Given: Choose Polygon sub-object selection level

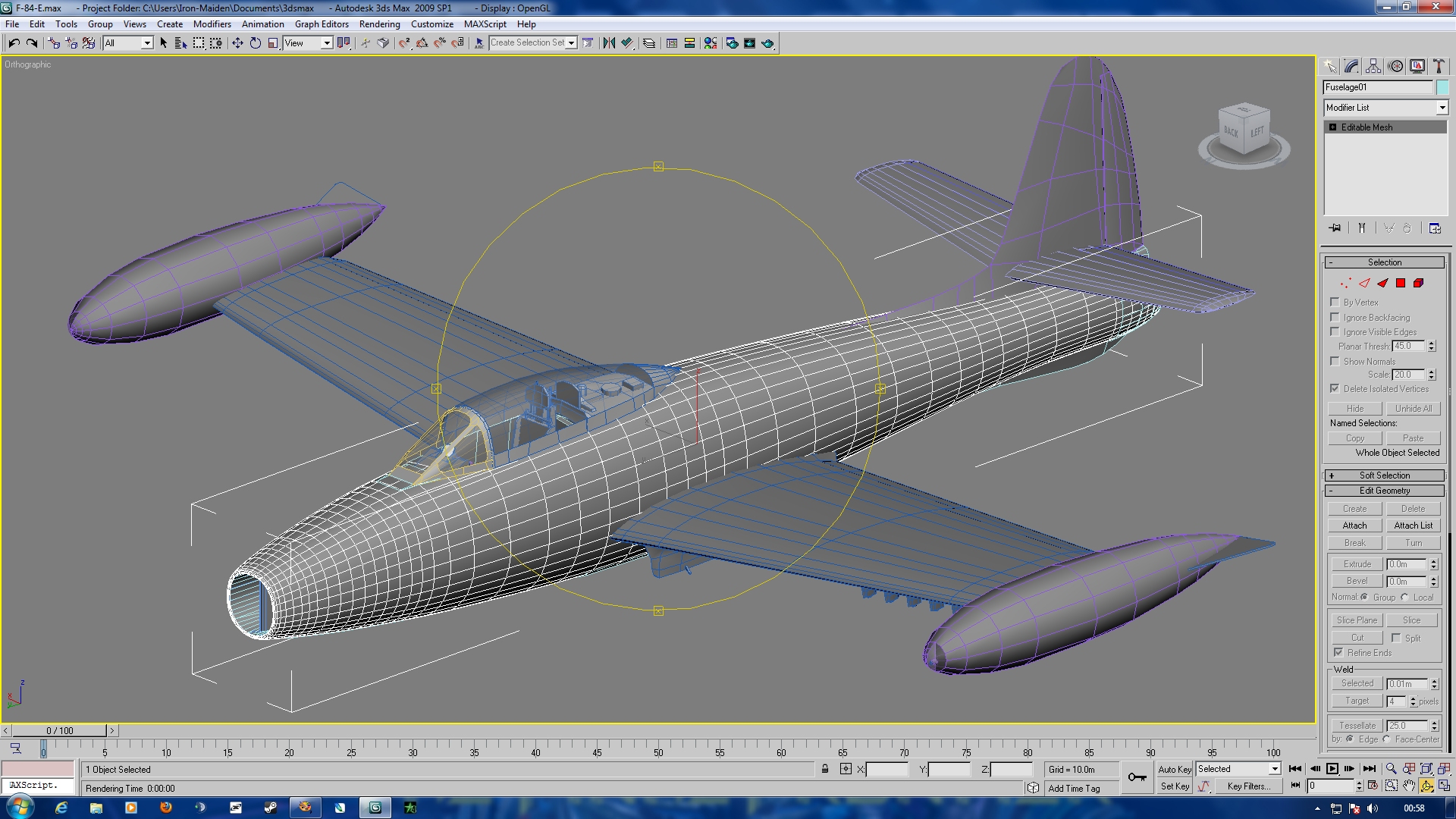Looking at the screenshot, I should [x=1401, y=283].
